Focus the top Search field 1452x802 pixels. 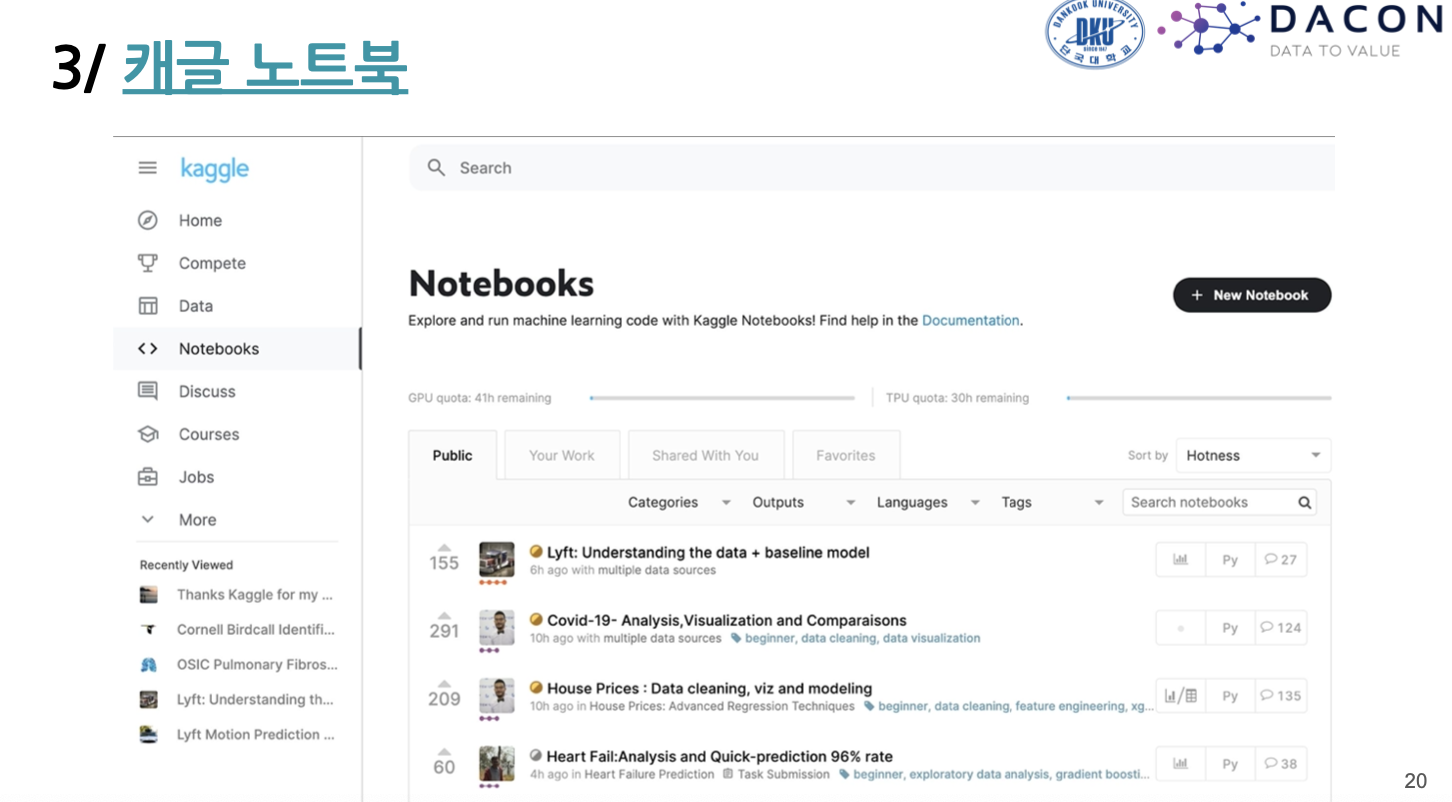tap(871, 168)
